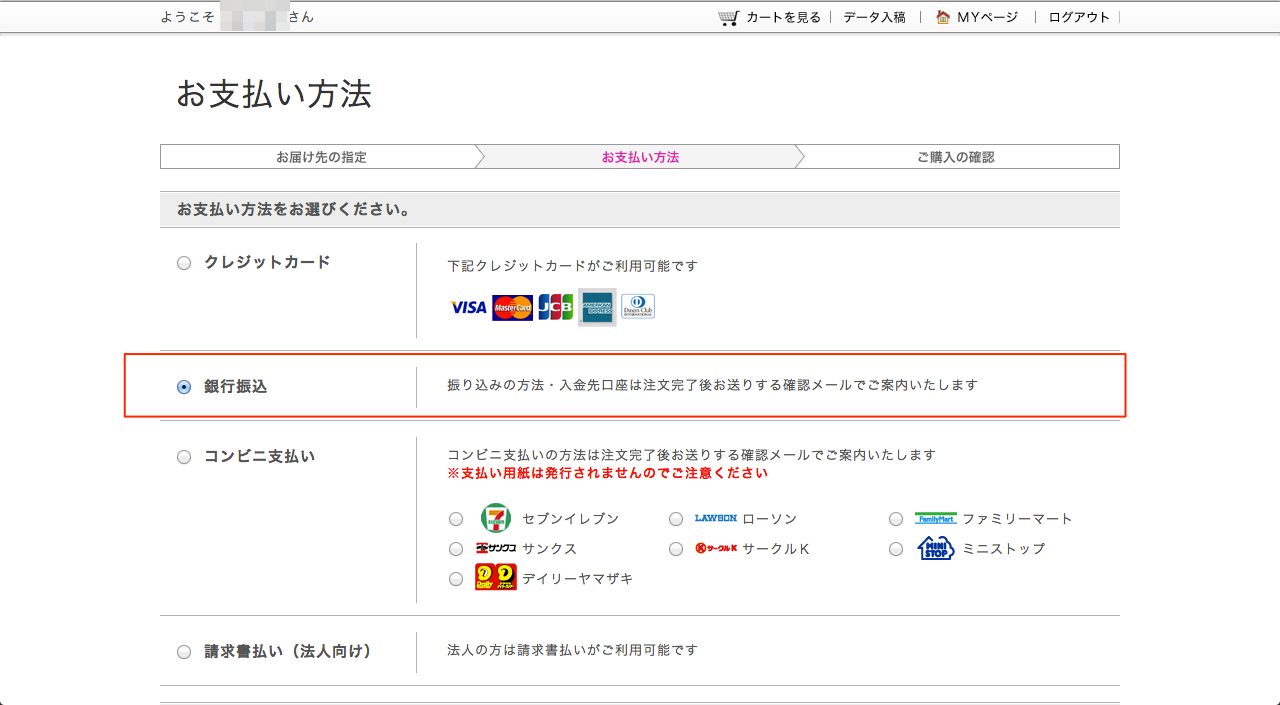
Task: Click the American Express logo
Action: pos(597,308)
